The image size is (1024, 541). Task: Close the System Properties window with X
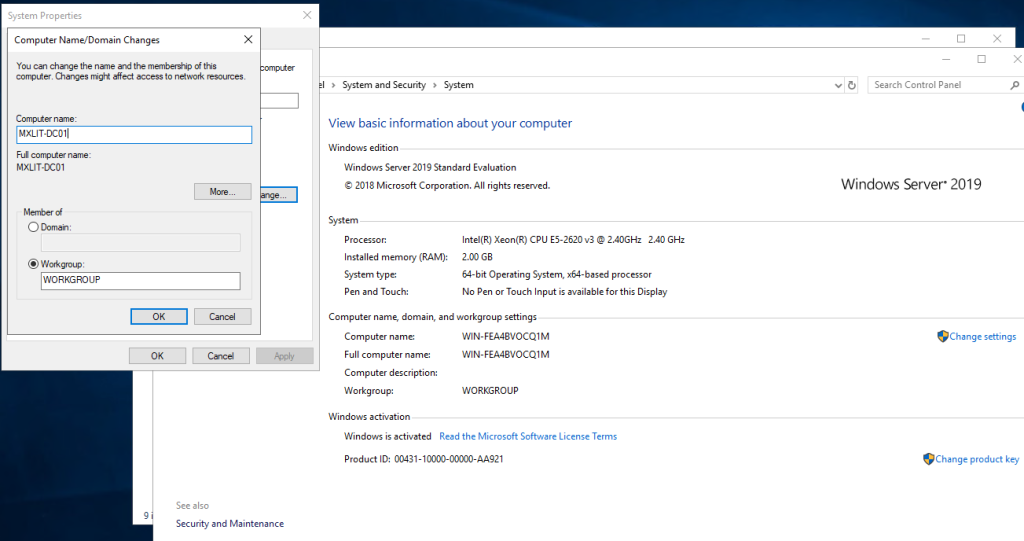tap(306, 16)
